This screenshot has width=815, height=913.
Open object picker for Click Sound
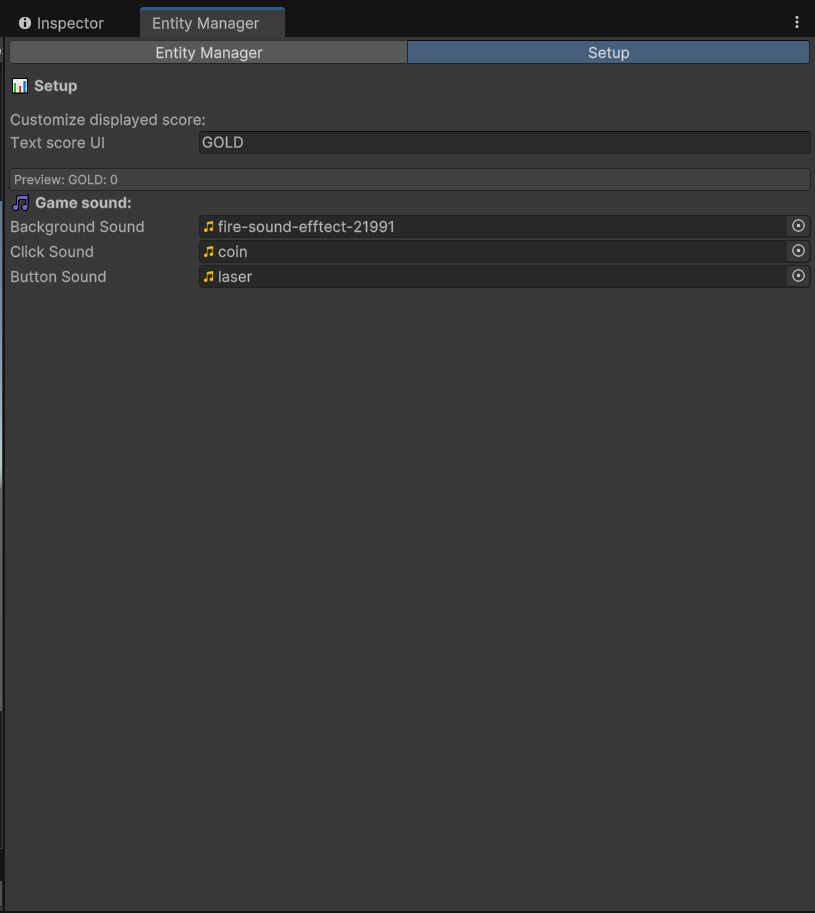[798, 252]
